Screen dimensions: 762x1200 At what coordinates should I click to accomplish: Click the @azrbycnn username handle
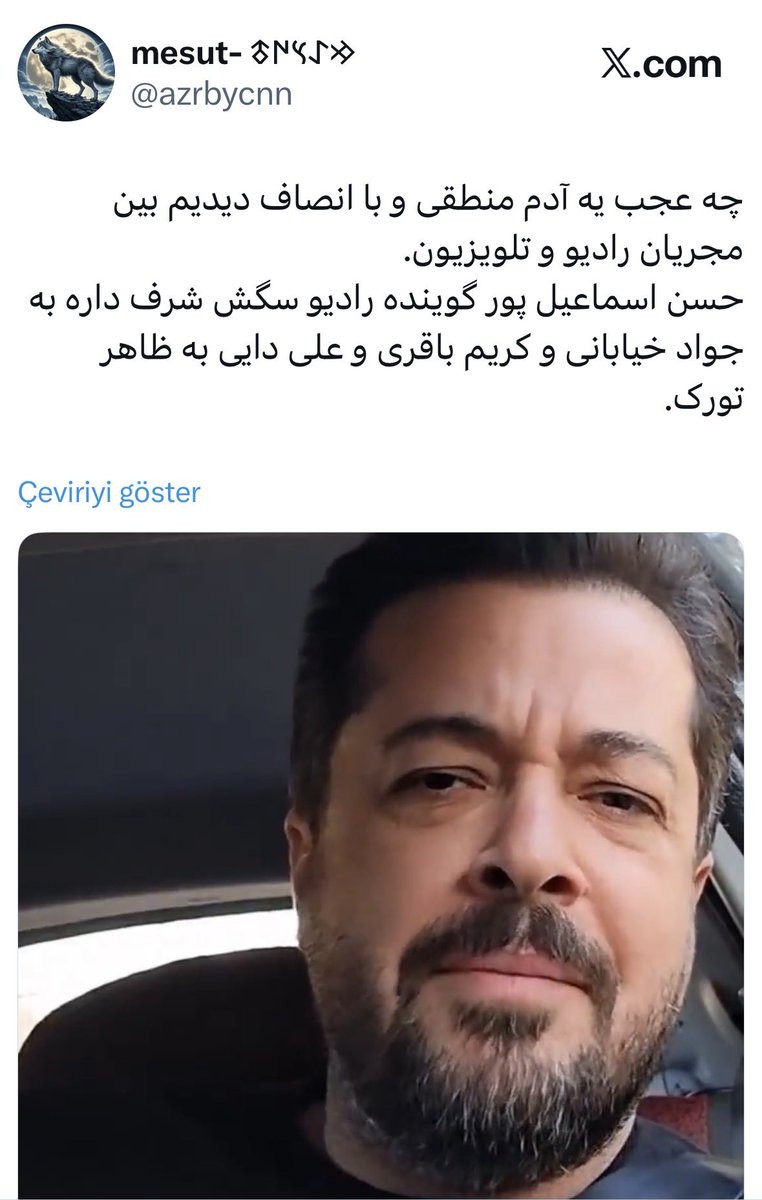pyautogui.click(x=212, y=97)
